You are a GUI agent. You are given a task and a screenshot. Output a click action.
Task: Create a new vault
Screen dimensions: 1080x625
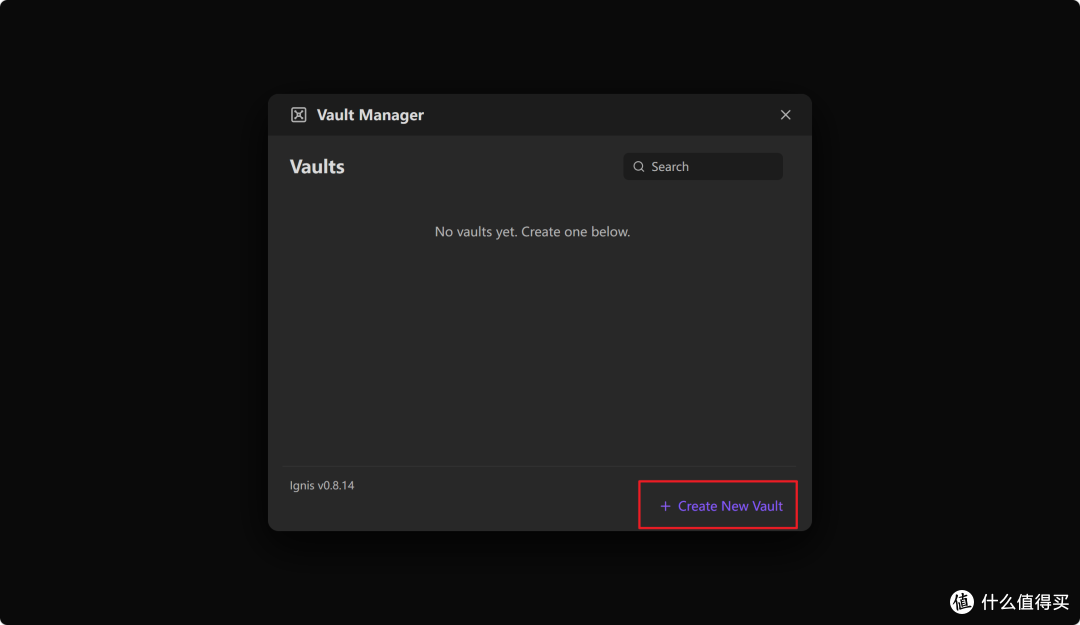[721, 506]
